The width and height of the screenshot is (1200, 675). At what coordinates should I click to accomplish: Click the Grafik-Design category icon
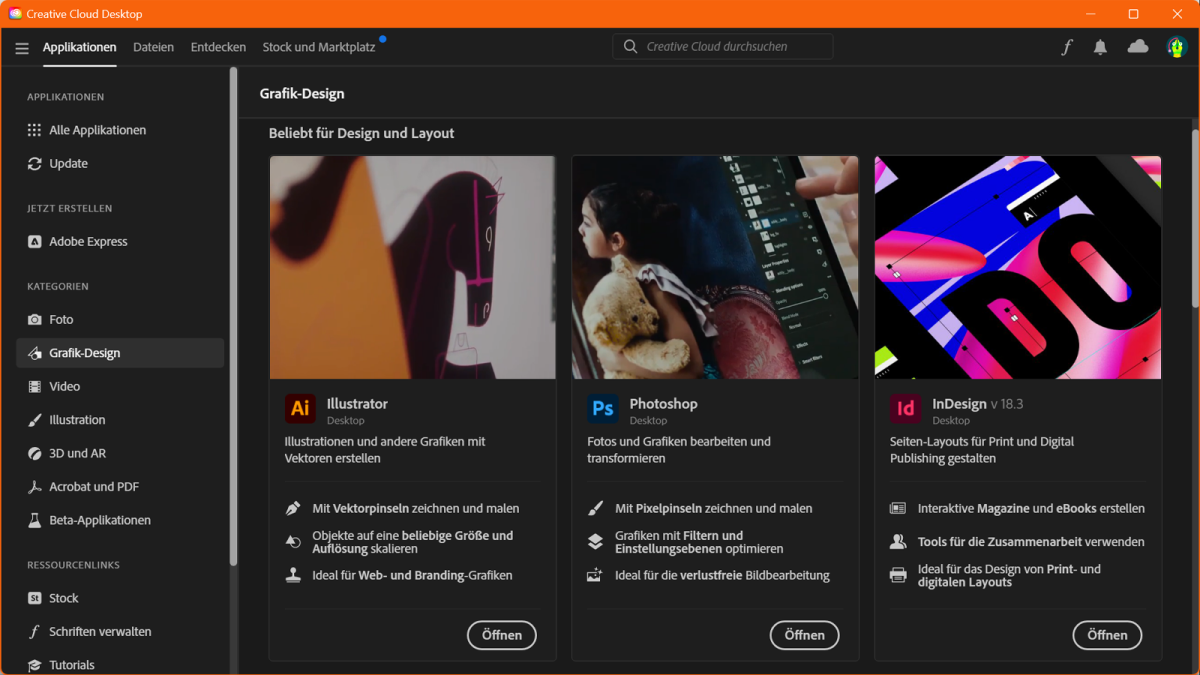tap(35, 353)
